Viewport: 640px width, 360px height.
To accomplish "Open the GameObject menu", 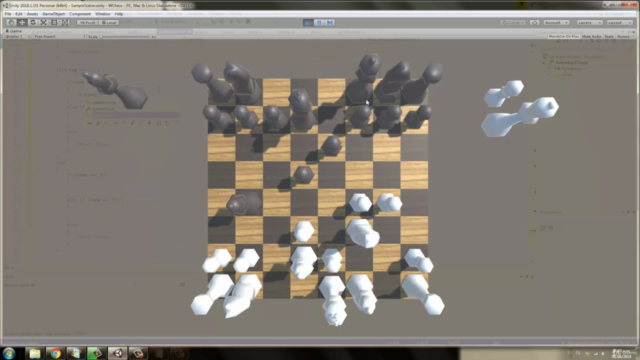I will [54, 14].
